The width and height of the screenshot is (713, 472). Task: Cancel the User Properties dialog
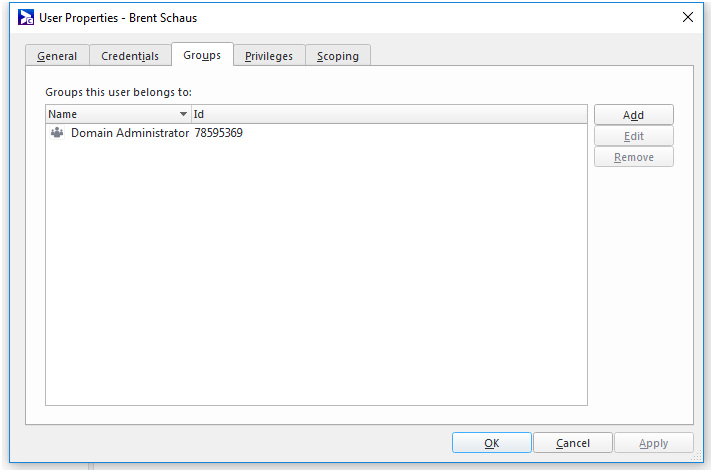(x=572, y=443)
